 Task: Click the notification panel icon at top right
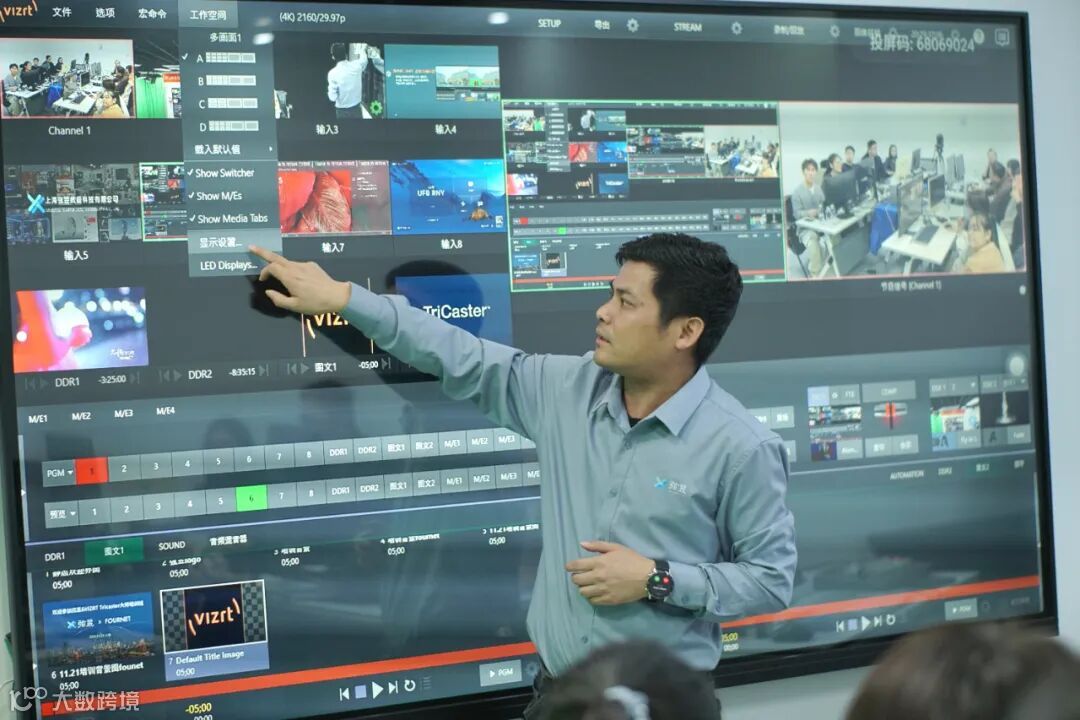(x=1003, y=37)
